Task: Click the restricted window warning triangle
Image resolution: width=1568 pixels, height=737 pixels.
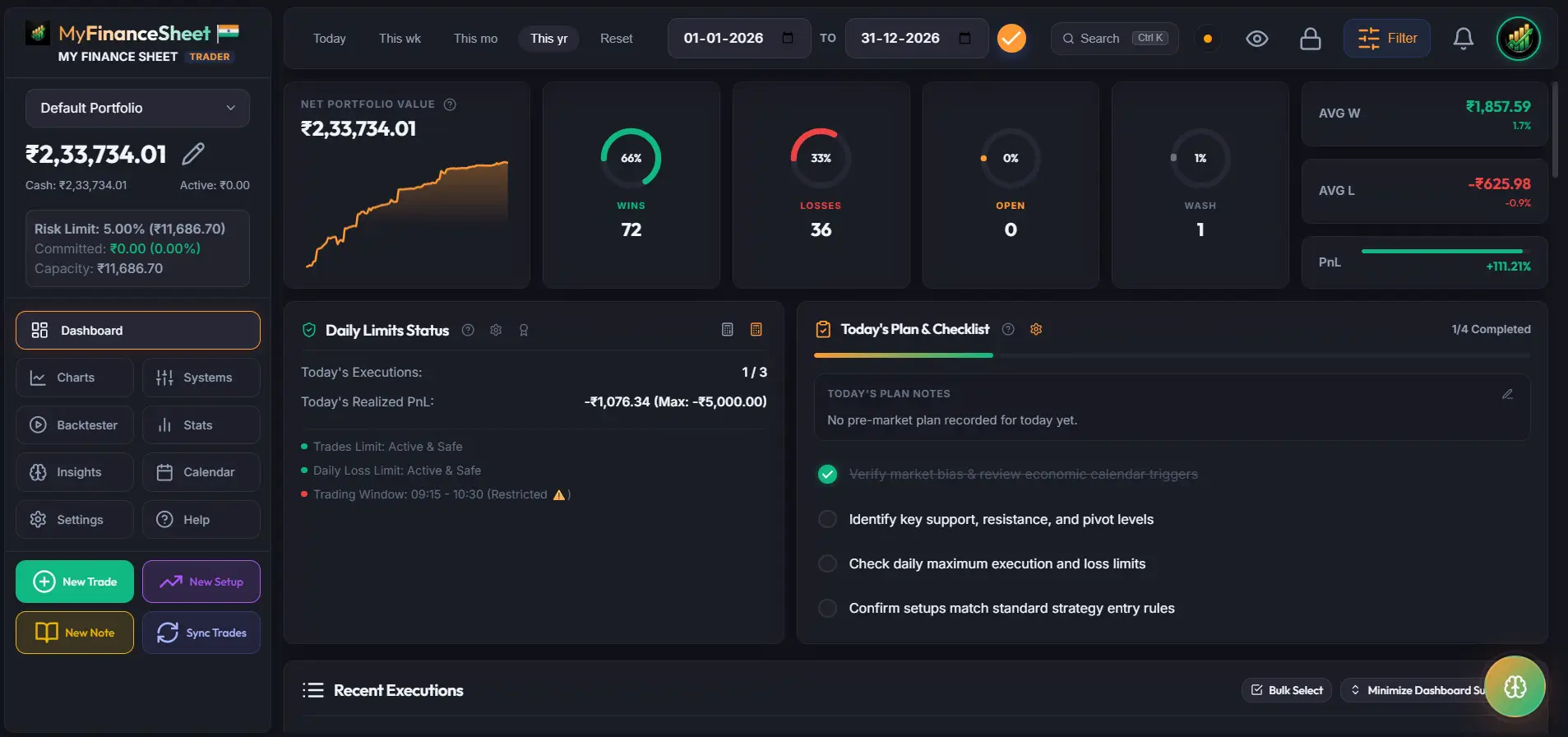Action: click(559, 494)
